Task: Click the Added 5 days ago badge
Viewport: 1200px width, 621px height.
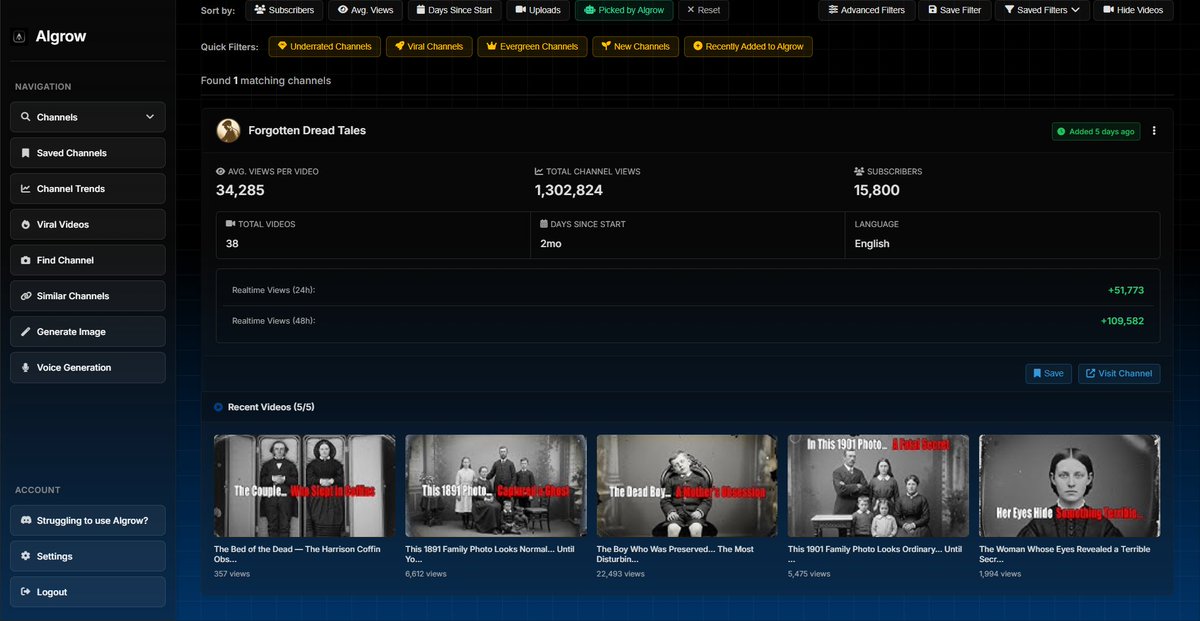Action: coord(1096,131)
